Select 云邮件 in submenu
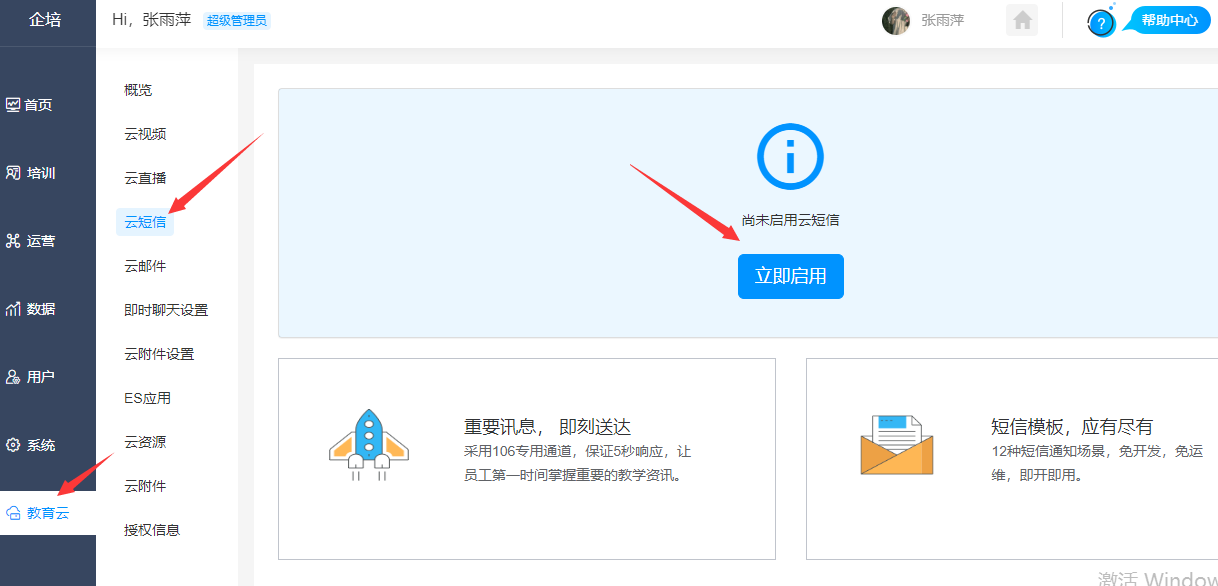Viewport: 1218px width, 586px height. click(145, 266)
